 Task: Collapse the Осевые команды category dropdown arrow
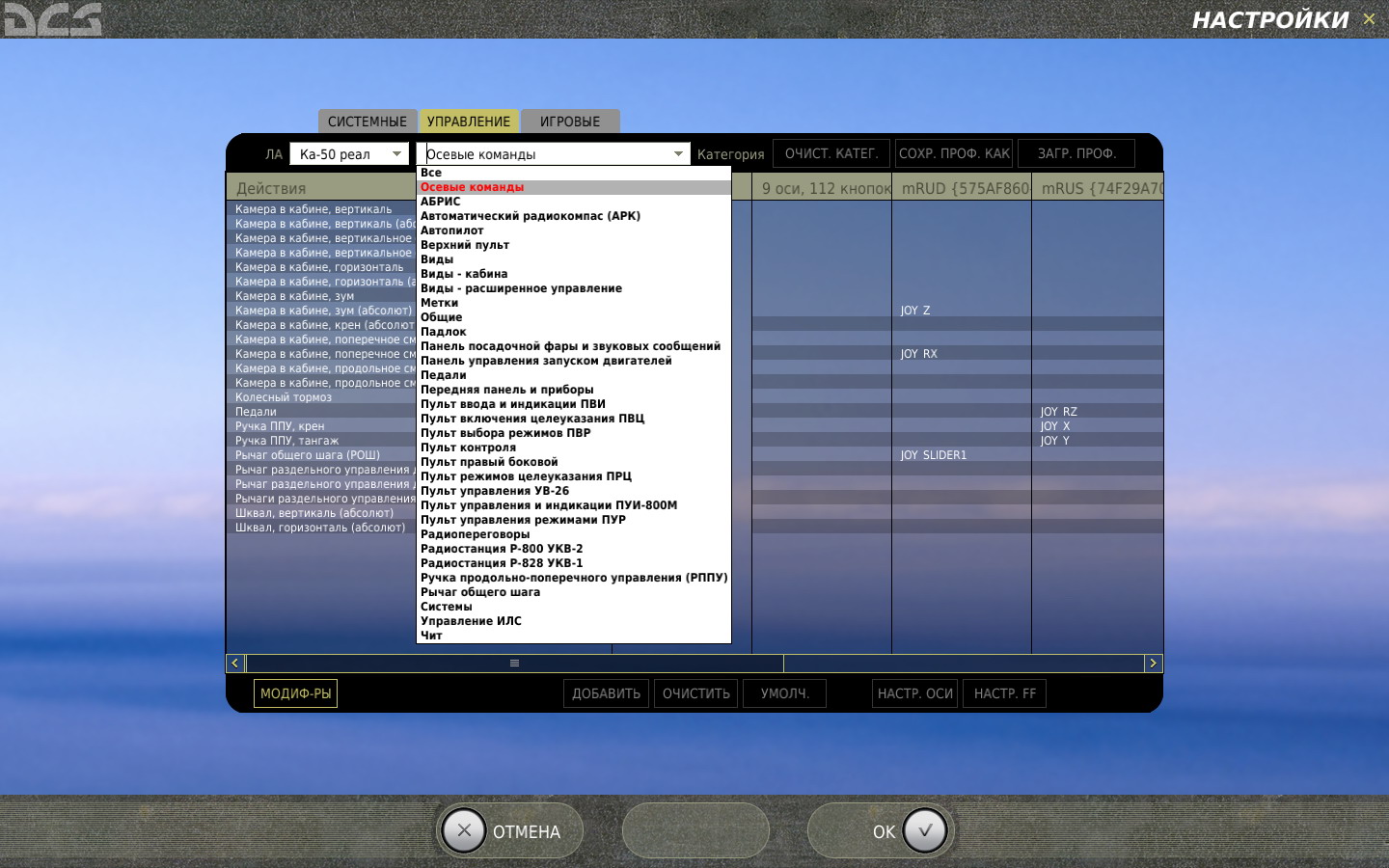pyautogui.click(x=678, y=154)
